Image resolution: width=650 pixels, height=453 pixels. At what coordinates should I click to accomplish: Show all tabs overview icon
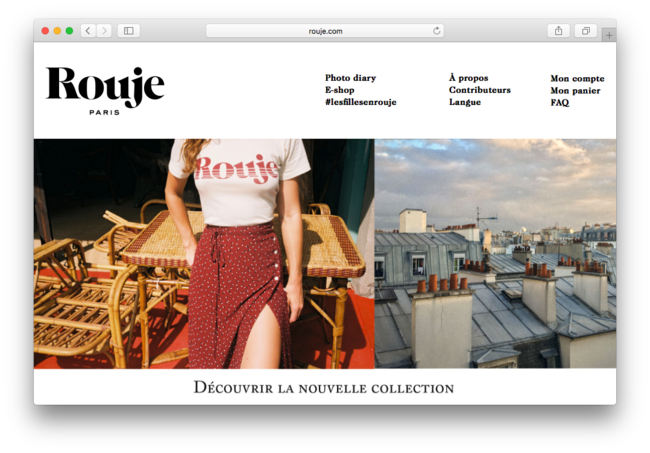click(x=586, y=31)
